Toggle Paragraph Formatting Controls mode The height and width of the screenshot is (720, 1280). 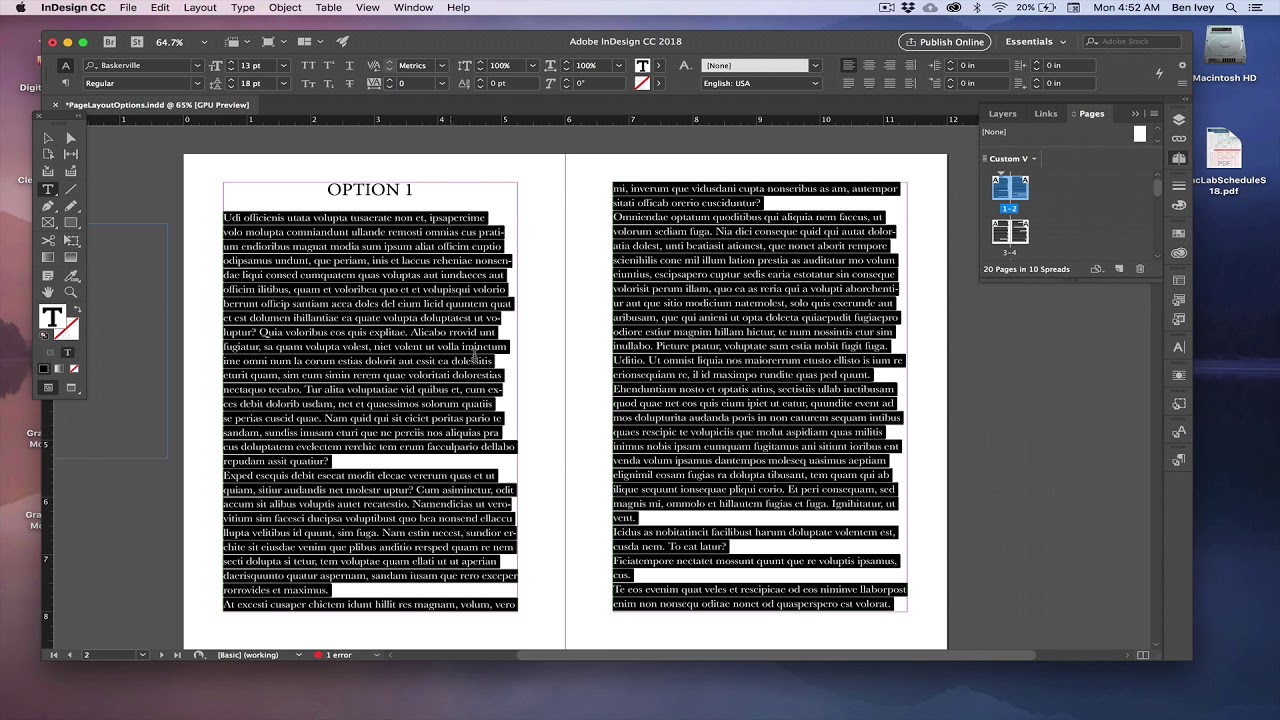click(x=66, y=83)
